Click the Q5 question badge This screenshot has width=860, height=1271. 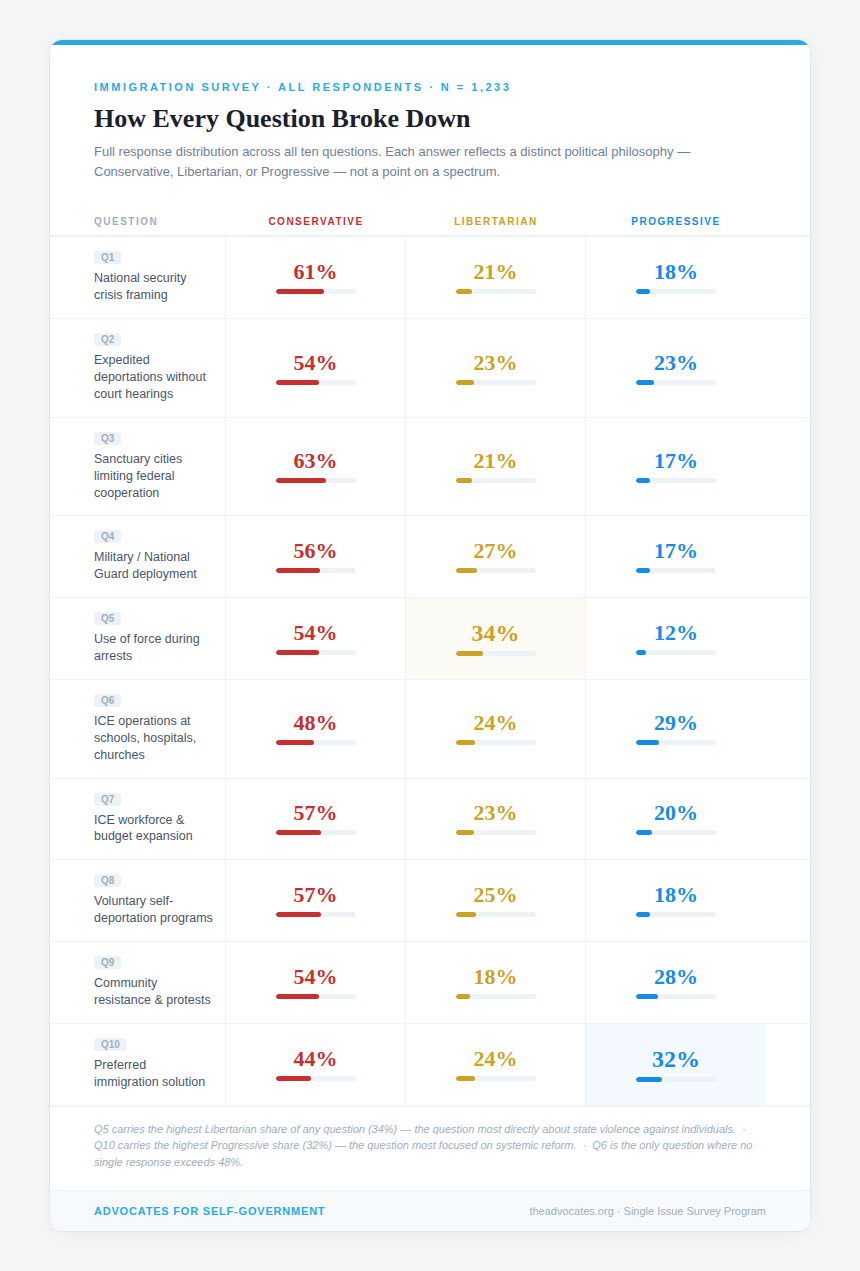pos(107,618)
